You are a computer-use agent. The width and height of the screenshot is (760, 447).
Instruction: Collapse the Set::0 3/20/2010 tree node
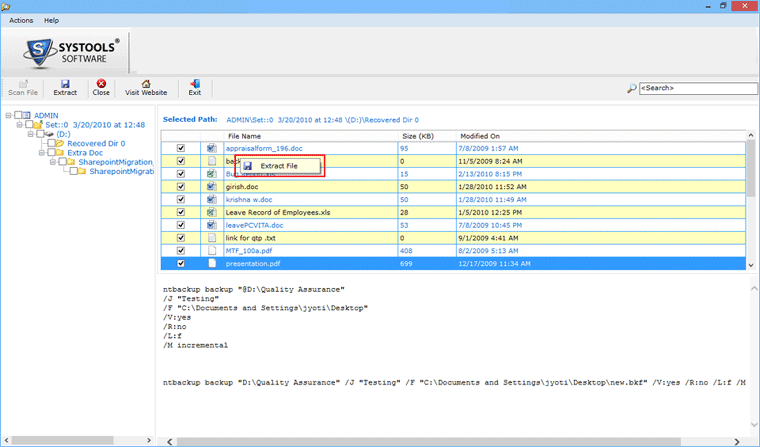pyautogui.click(x=19, y=125)
